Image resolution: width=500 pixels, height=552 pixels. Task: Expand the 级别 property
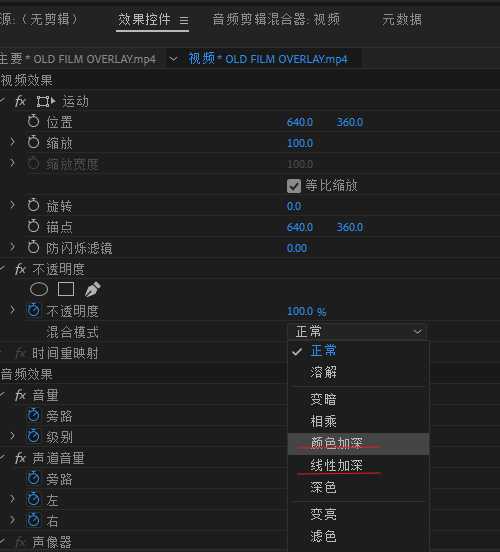12,436
